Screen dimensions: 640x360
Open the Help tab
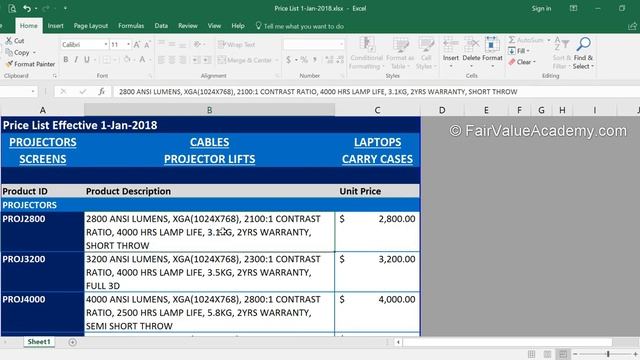tap(238, 26)
